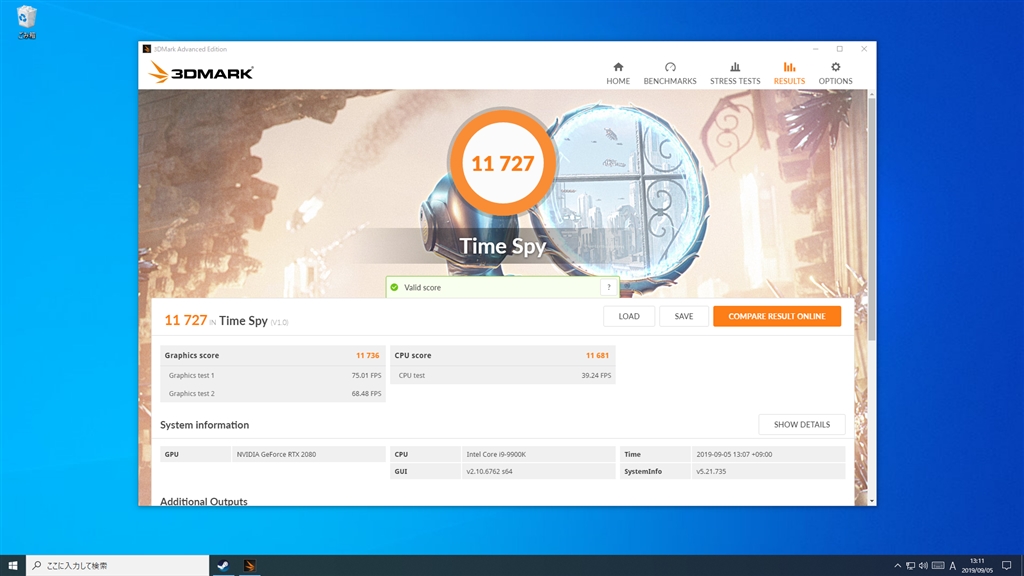Click the taskbar search box
Screen dimensions: 1024x576
point(118,566)
